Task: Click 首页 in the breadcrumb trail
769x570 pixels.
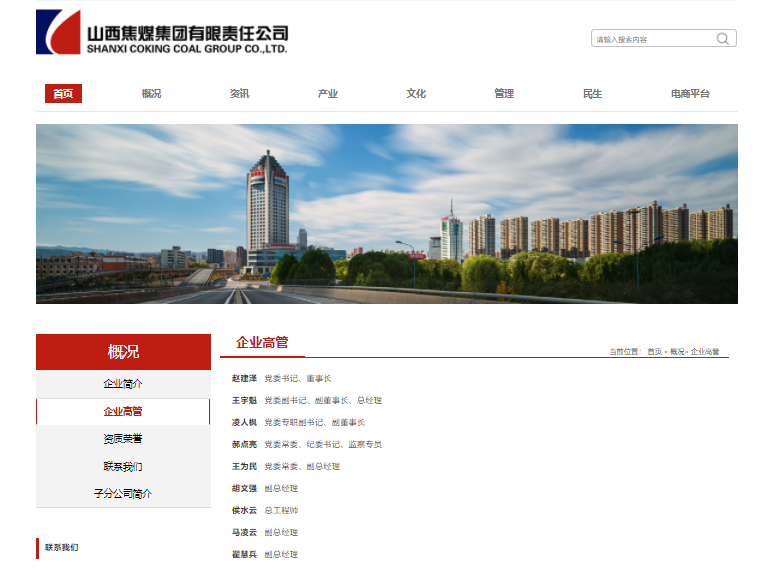Action: [654, 352]
